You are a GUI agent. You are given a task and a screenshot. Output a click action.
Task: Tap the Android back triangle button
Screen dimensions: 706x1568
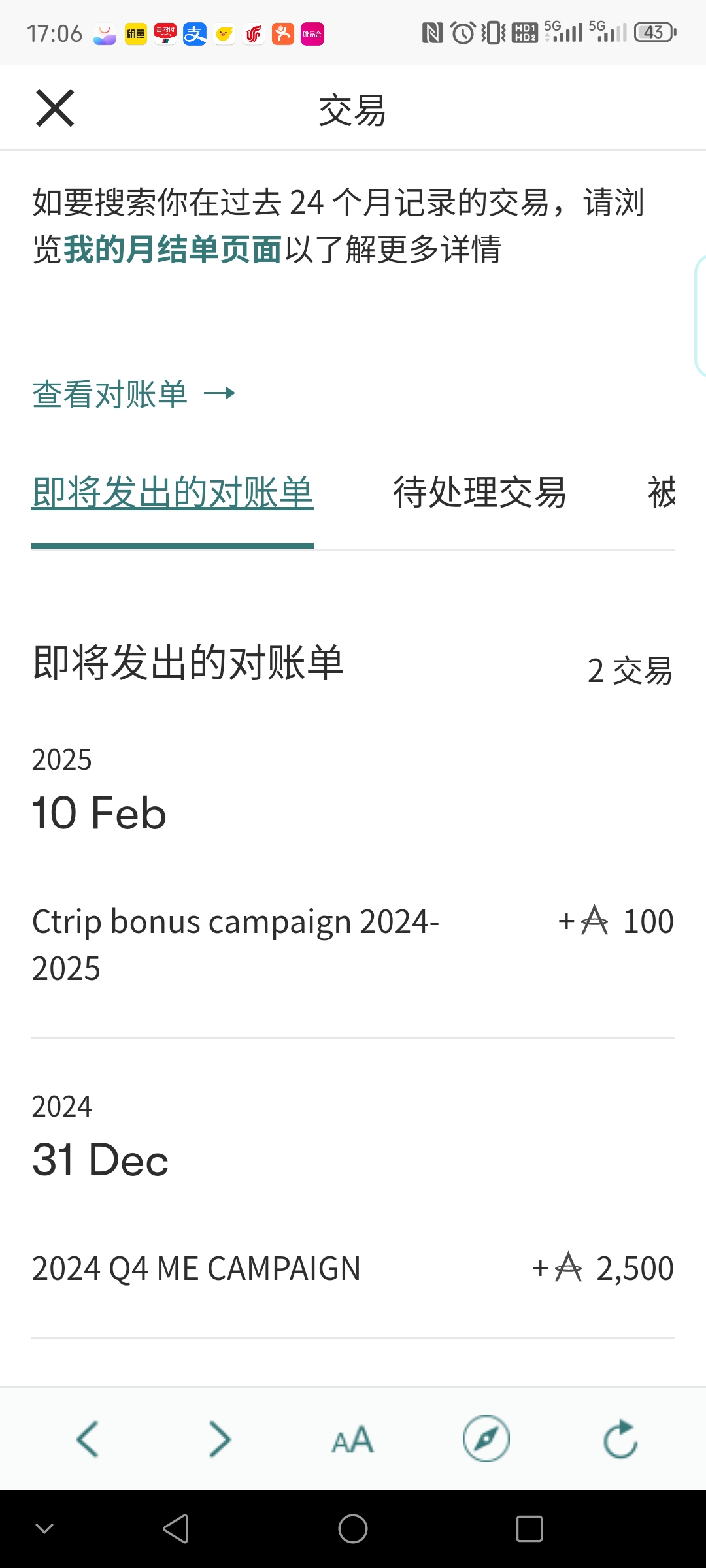coord(176,1529)
